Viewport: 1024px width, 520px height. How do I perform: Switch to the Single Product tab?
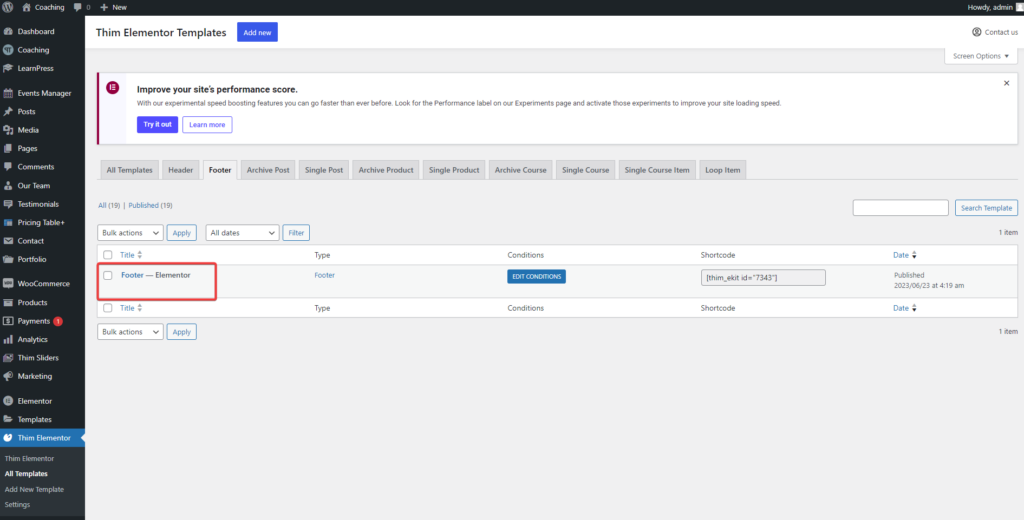454,170
